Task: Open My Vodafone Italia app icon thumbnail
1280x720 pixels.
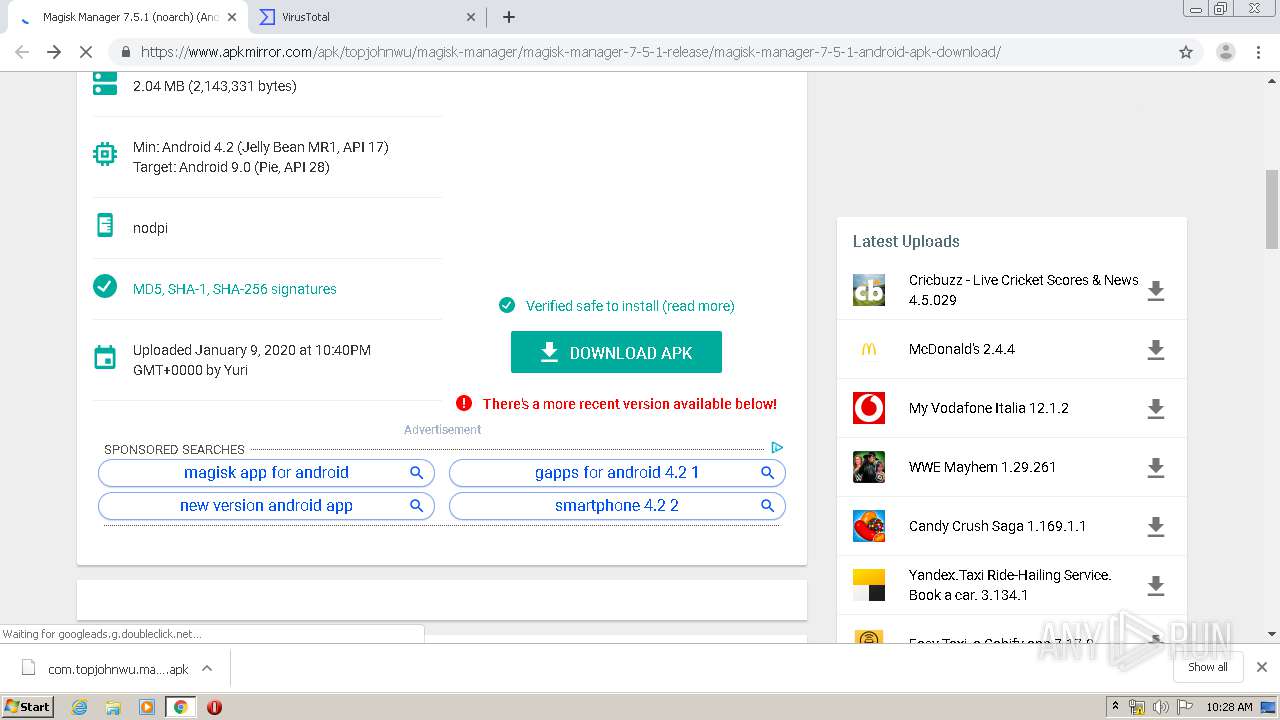Action: 869,408
